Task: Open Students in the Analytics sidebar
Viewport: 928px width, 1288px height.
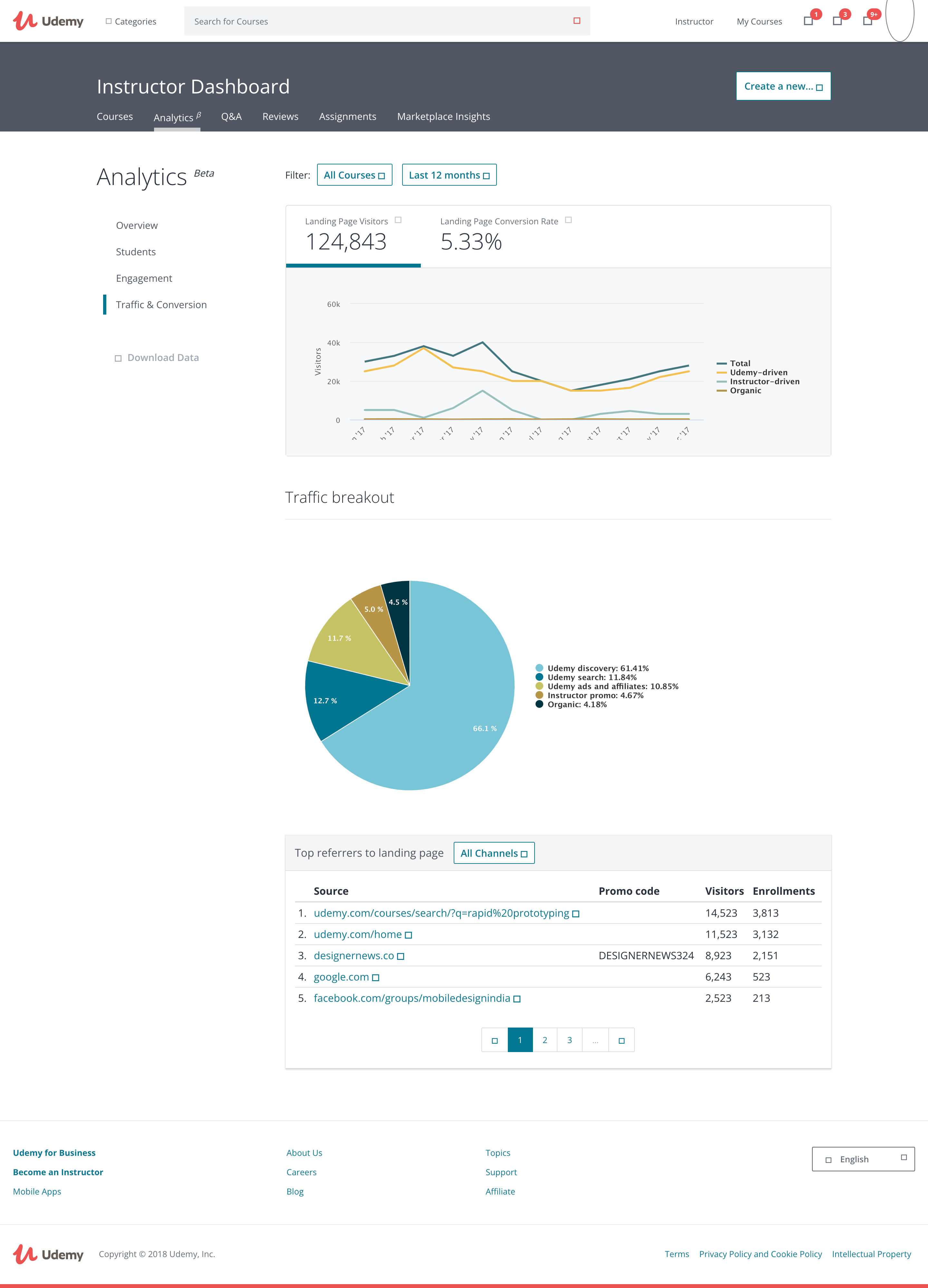Action: click(136, 252)
